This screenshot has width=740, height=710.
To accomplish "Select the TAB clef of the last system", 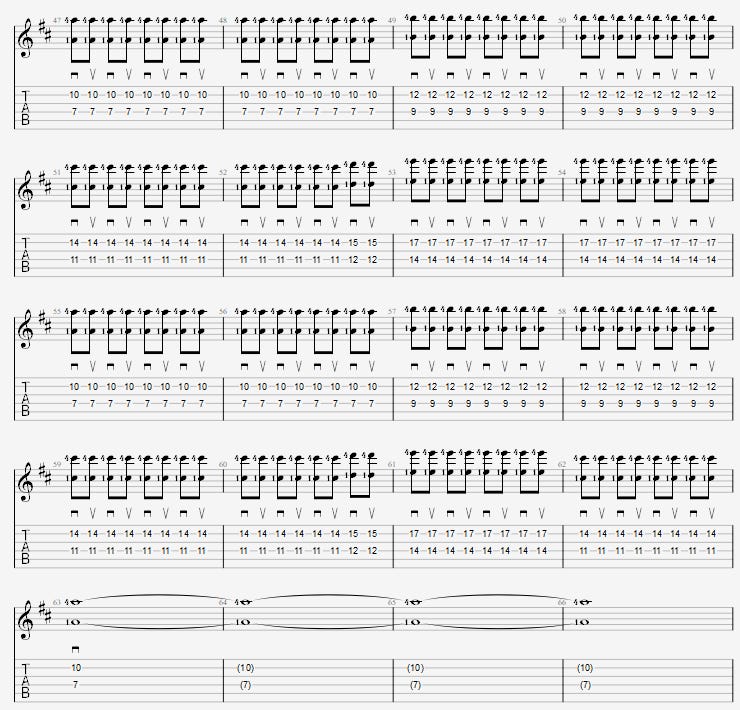I will [x=25, y=681].
